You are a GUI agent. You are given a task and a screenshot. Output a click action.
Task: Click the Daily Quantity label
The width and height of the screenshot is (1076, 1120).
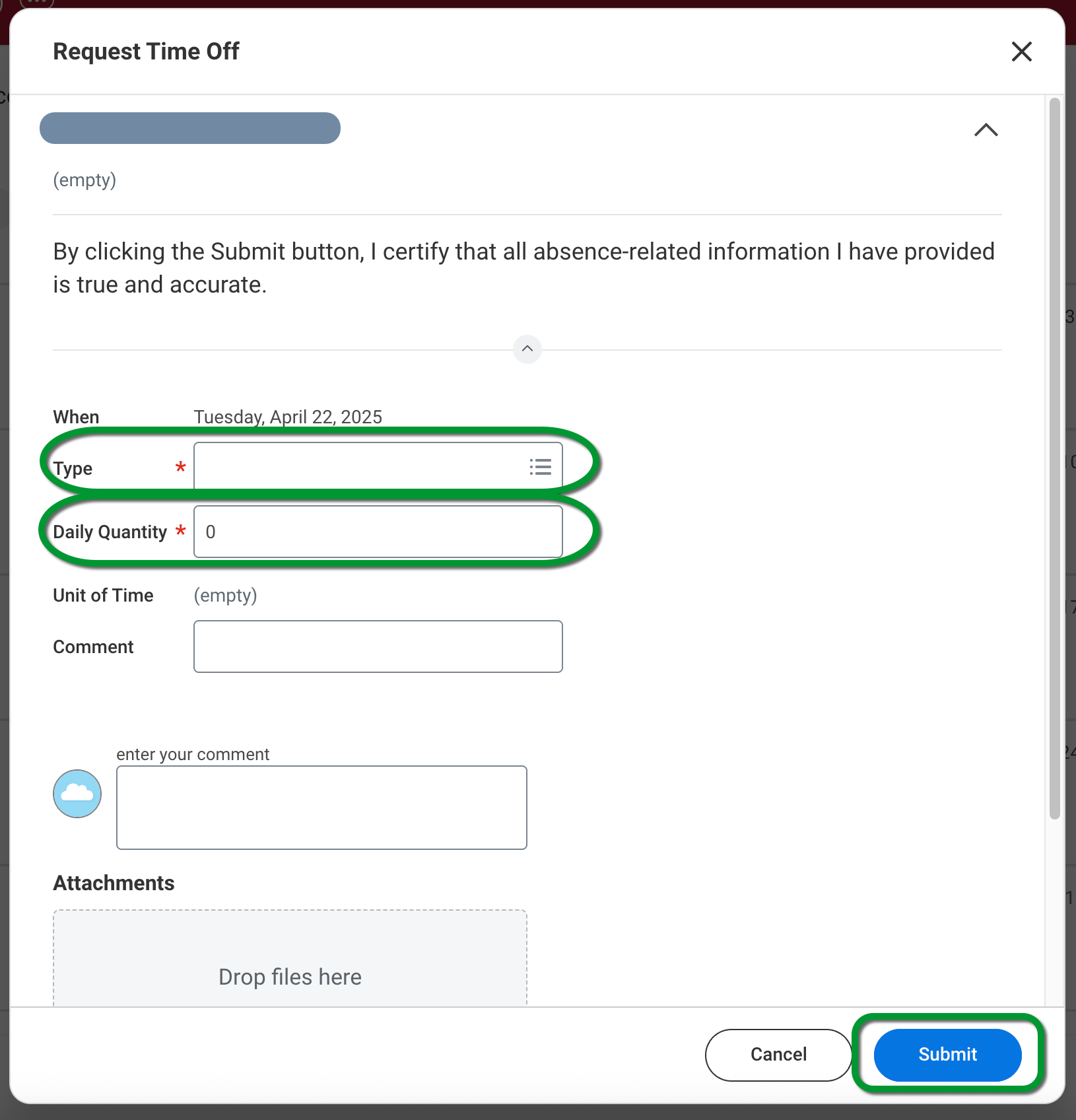pyautogui.click(x=110, y=532)
